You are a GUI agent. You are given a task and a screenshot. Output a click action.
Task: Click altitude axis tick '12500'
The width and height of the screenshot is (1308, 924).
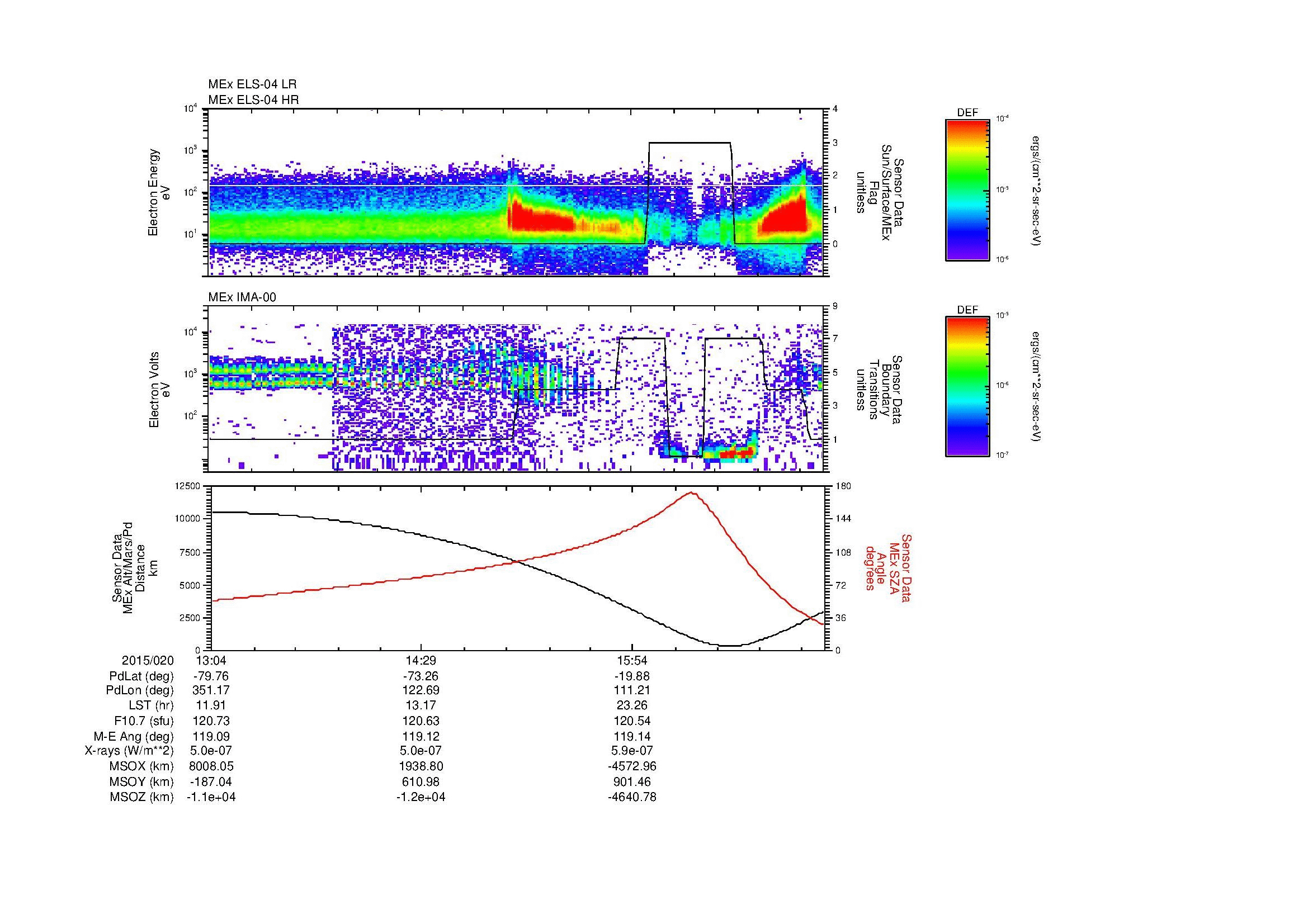187,486
